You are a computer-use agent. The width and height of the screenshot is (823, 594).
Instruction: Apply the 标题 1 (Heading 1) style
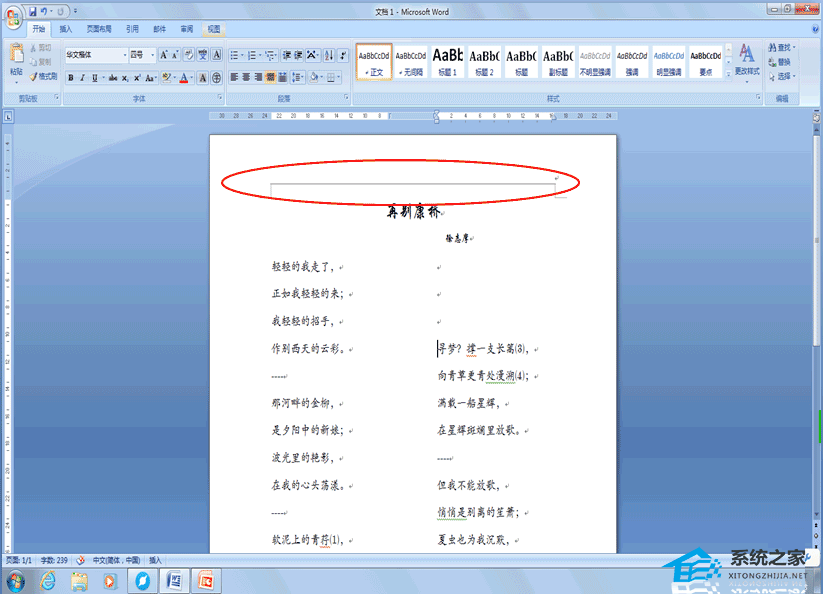pos(448,62)
